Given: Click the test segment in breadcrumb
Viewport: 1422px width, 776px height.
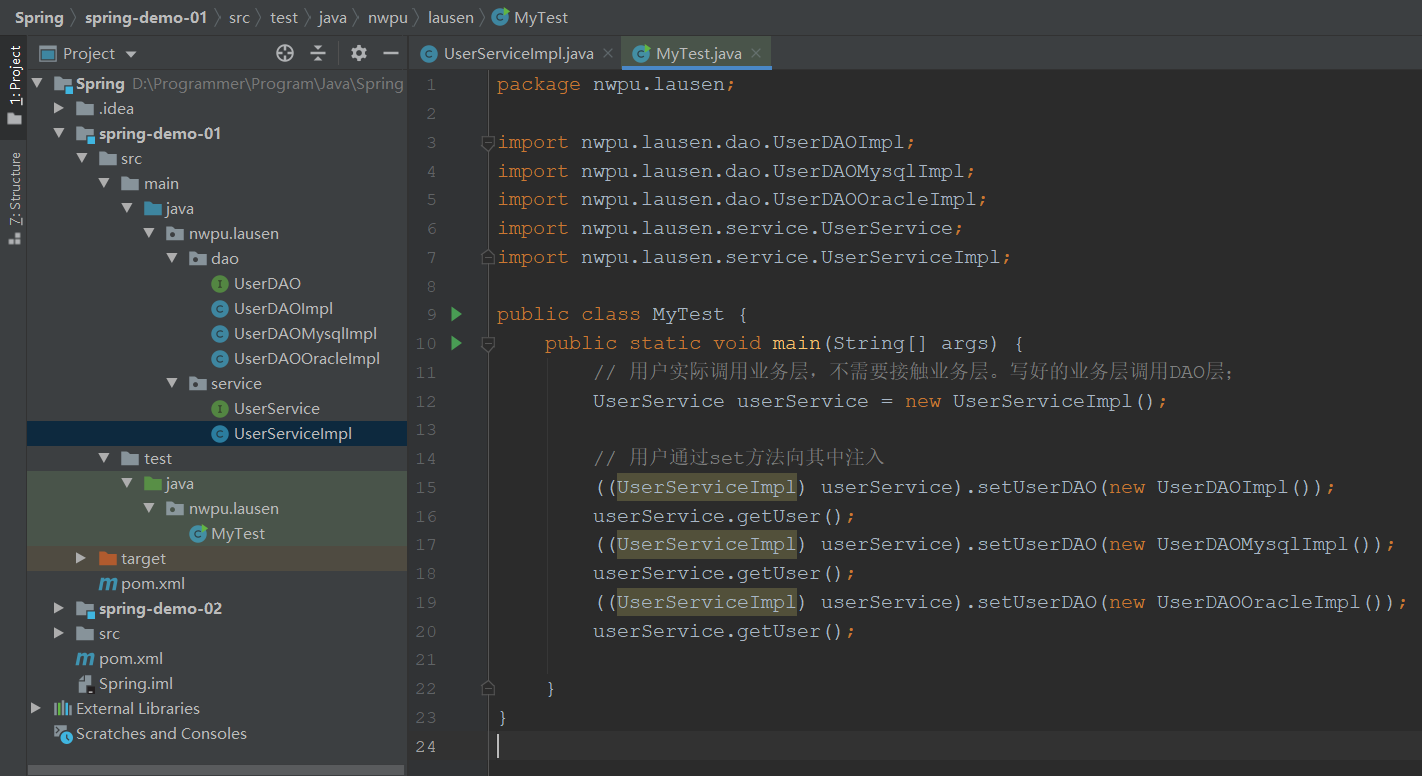Looking at the screenshot, I should click(x=284, y=17).
